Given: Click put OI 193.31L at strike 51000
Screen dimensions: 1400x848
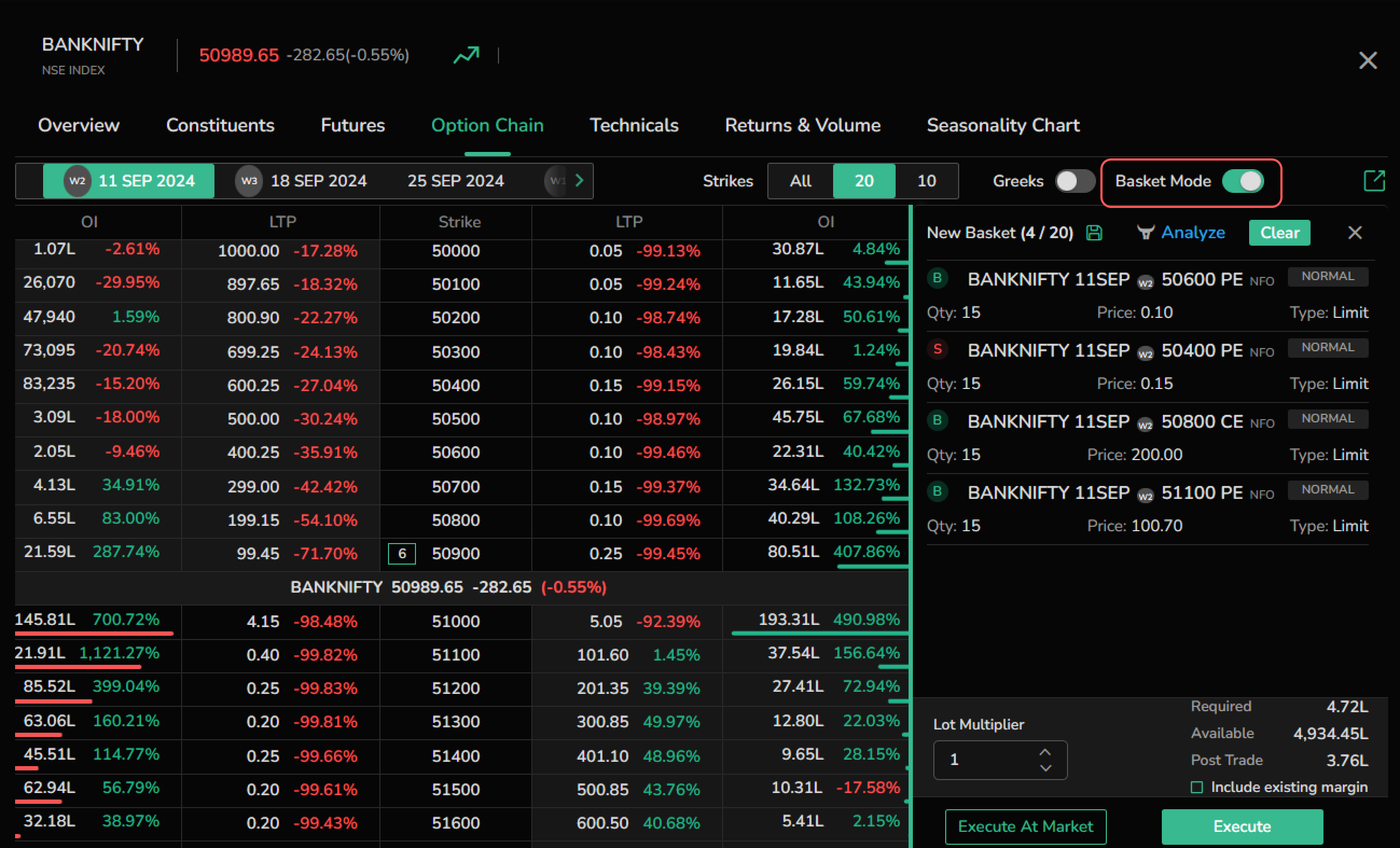Looking at the screenshot, I should 788,619.
